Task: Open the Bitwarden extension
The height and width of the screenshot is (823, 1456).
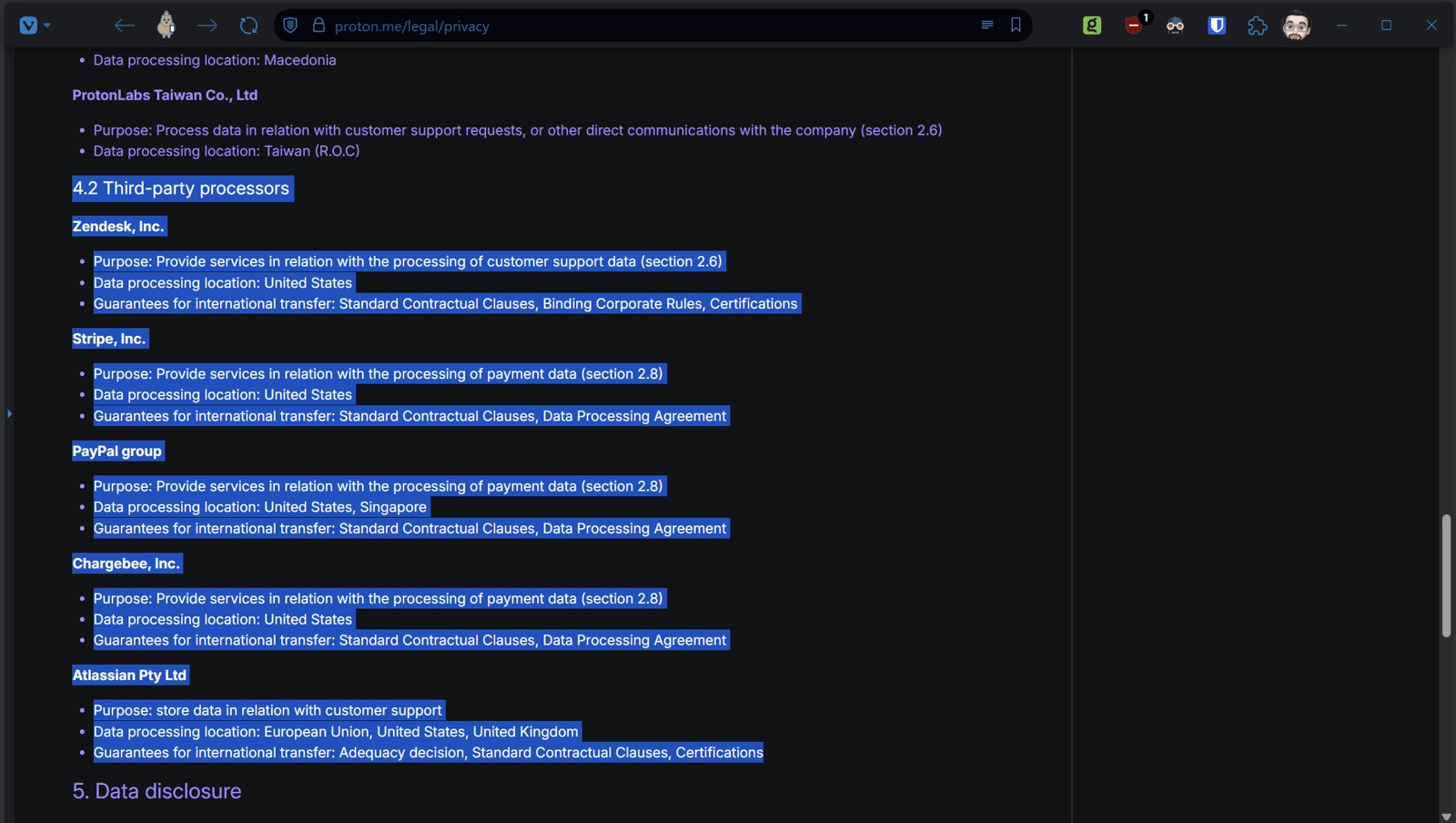Action: pyautogui.click(x=1217, y=25)
